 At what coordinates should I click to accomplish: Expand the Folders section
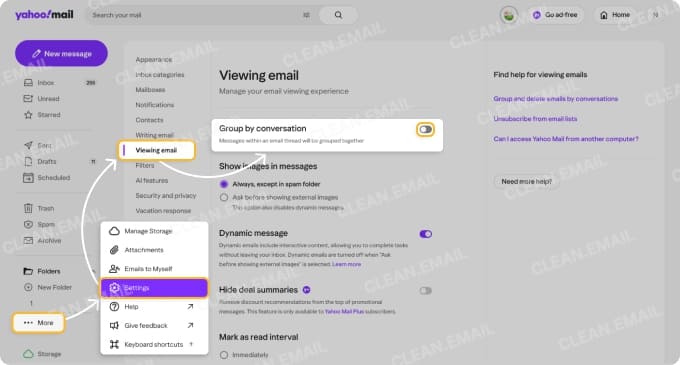pyautogui.click(x=49, y=271)
